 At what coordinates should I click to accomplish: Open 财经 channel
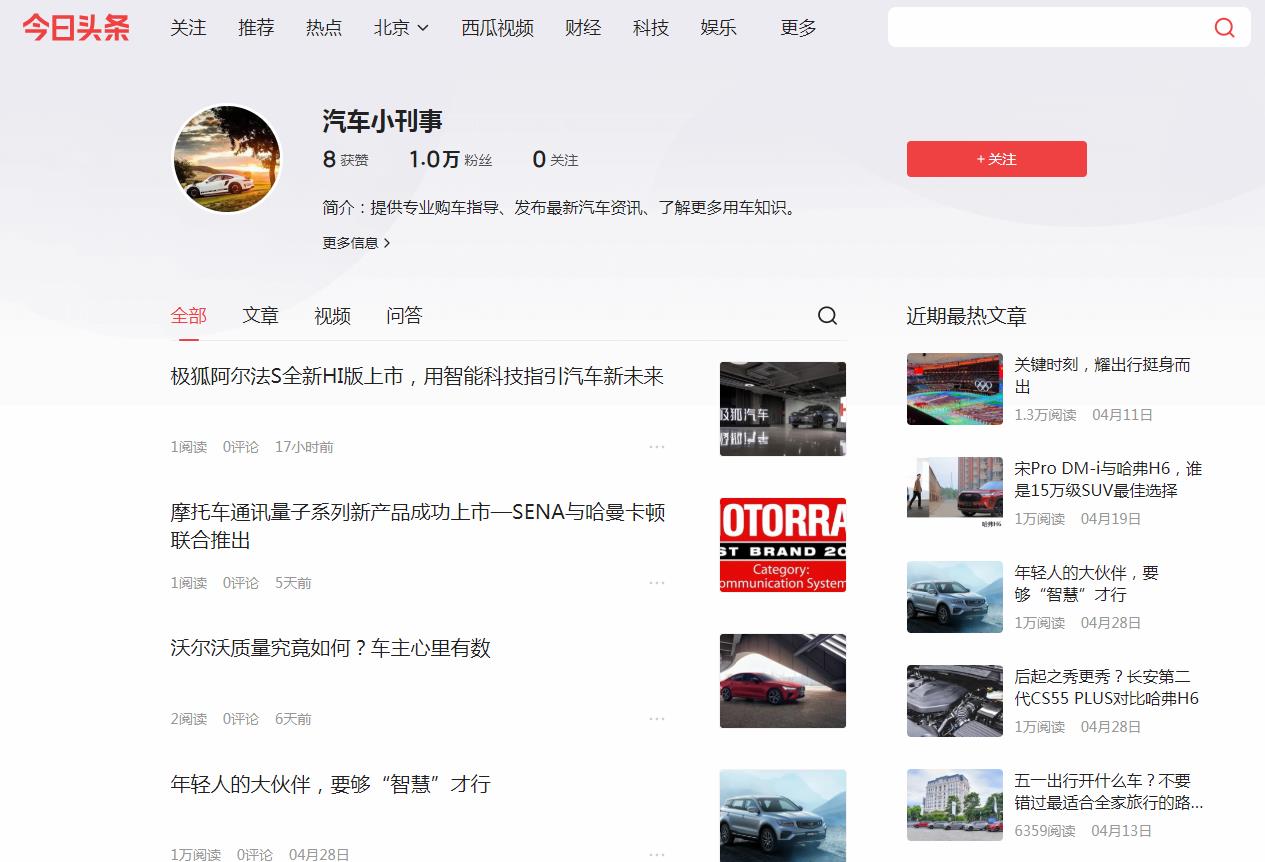click(583, 28)
